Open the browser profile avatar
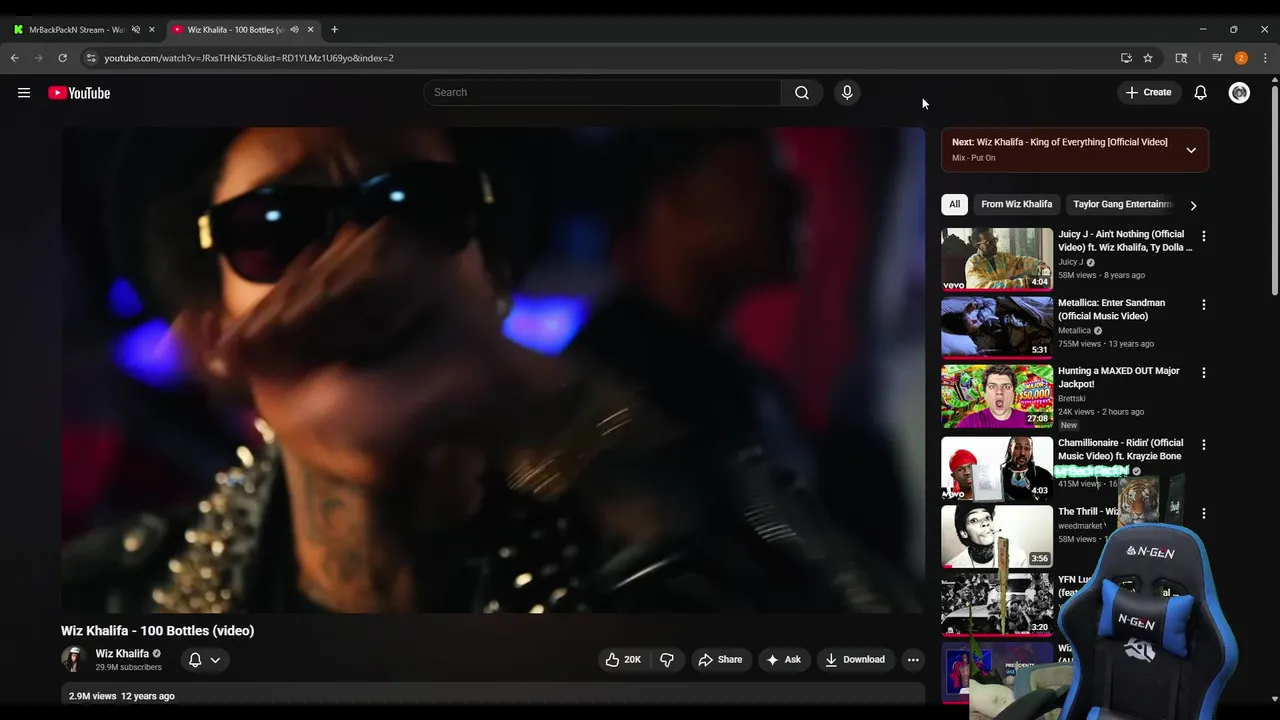Screen dimensions: 1280x720 (1241, 58)
